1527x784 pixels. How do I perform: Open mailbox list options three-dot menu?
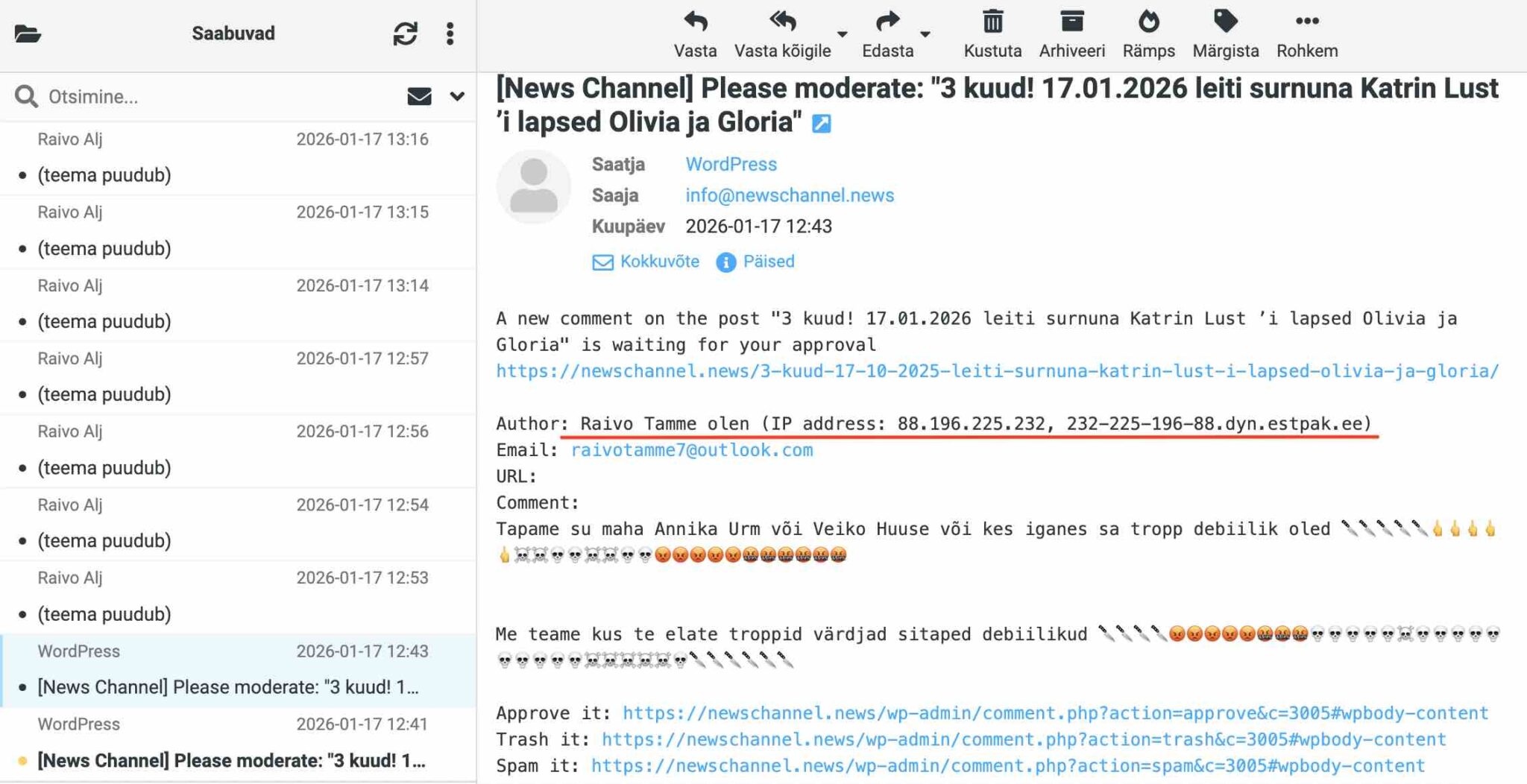[x=450, y=34]
